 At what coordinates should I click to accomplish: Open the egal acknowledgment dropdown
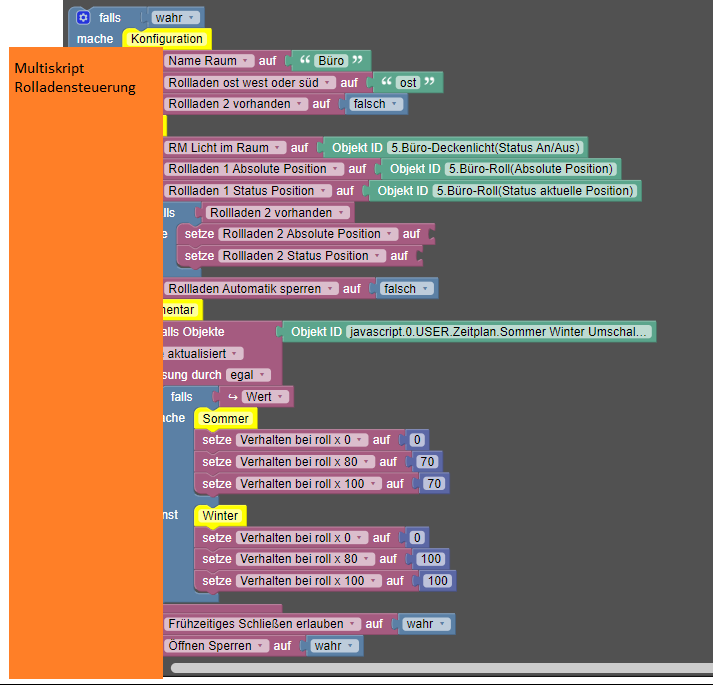[248, 375]
